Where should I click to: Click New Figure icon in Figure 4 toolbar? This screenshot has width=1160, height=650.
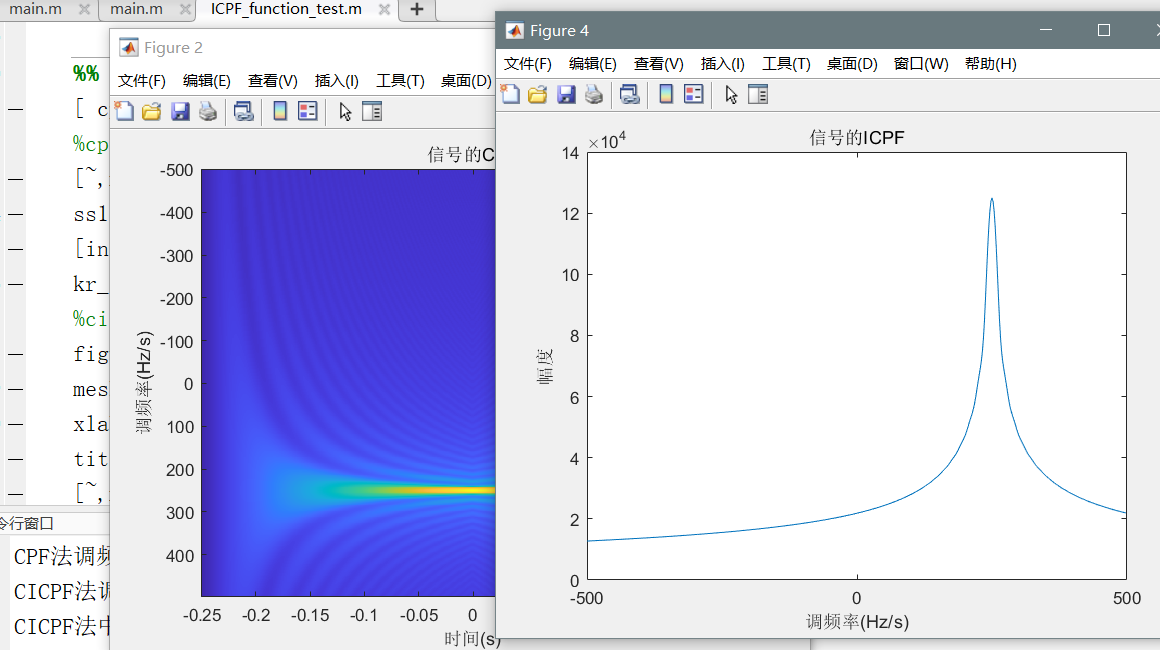(x=510, y=95)
